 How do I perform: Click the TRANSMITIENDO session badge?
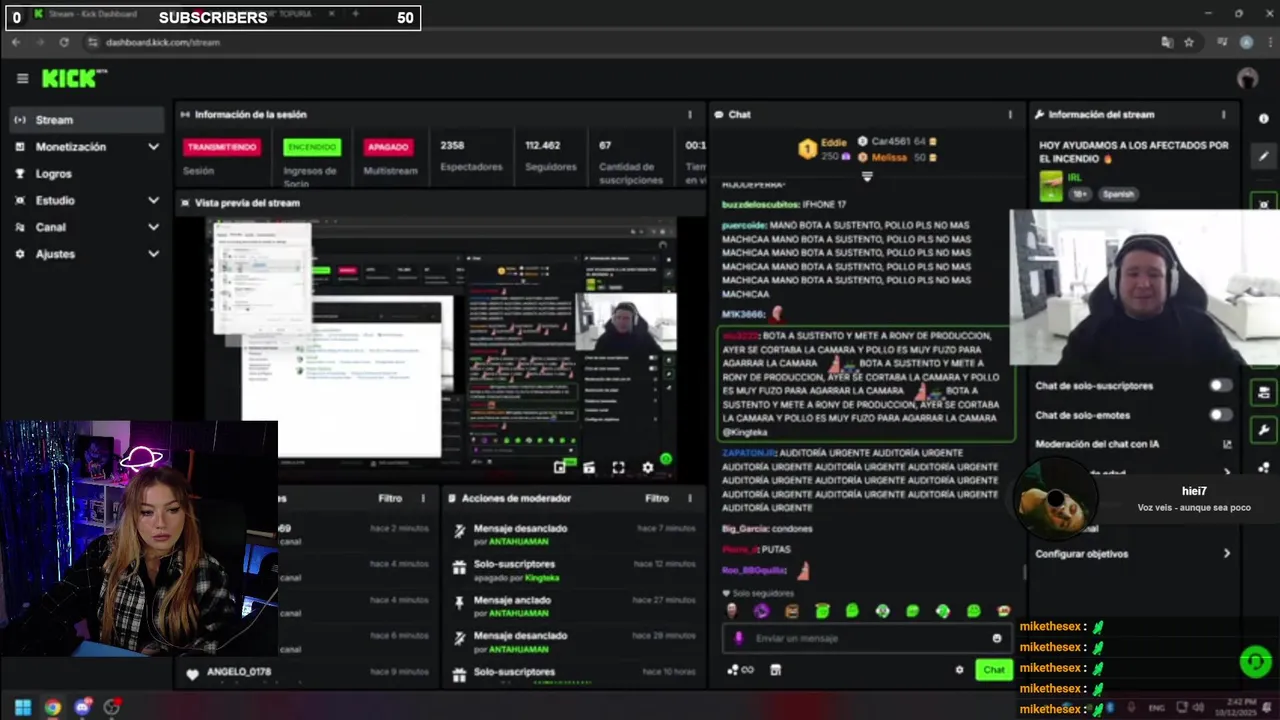[222, 147]
